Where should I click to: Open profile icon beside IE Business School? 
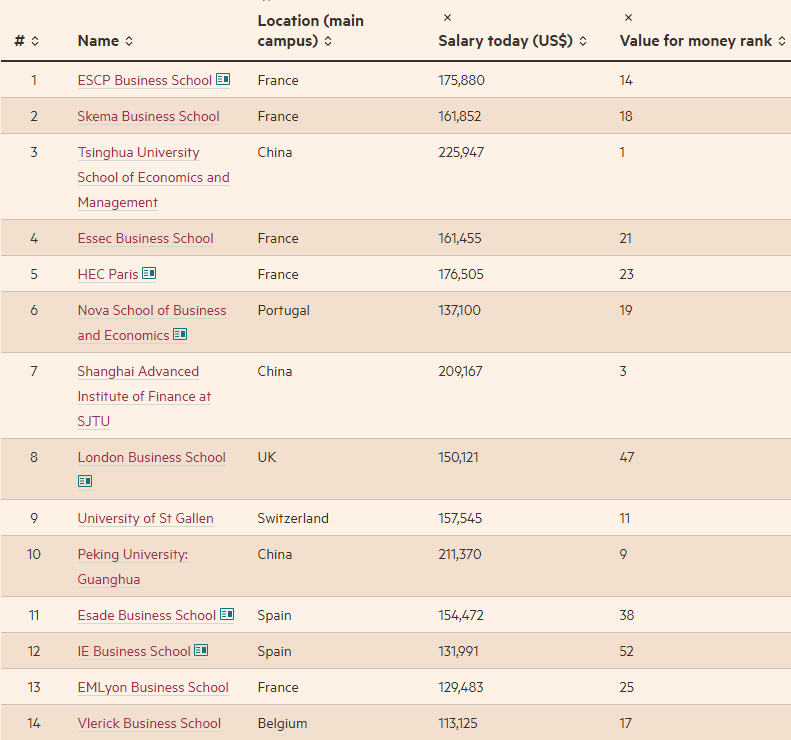pyautogui.click(x=201, y=650)
